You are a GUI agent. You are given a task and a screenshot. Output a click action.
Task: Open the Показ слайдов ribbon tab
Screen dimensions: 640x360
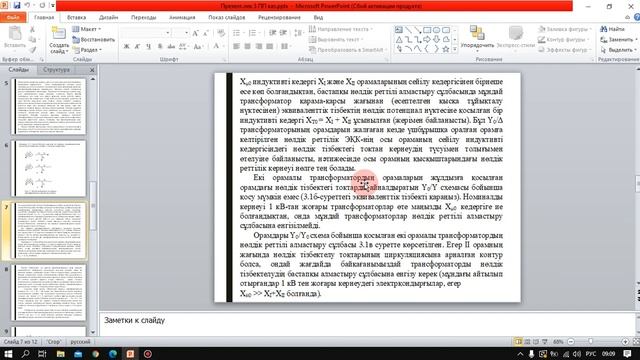coord(227,18)
